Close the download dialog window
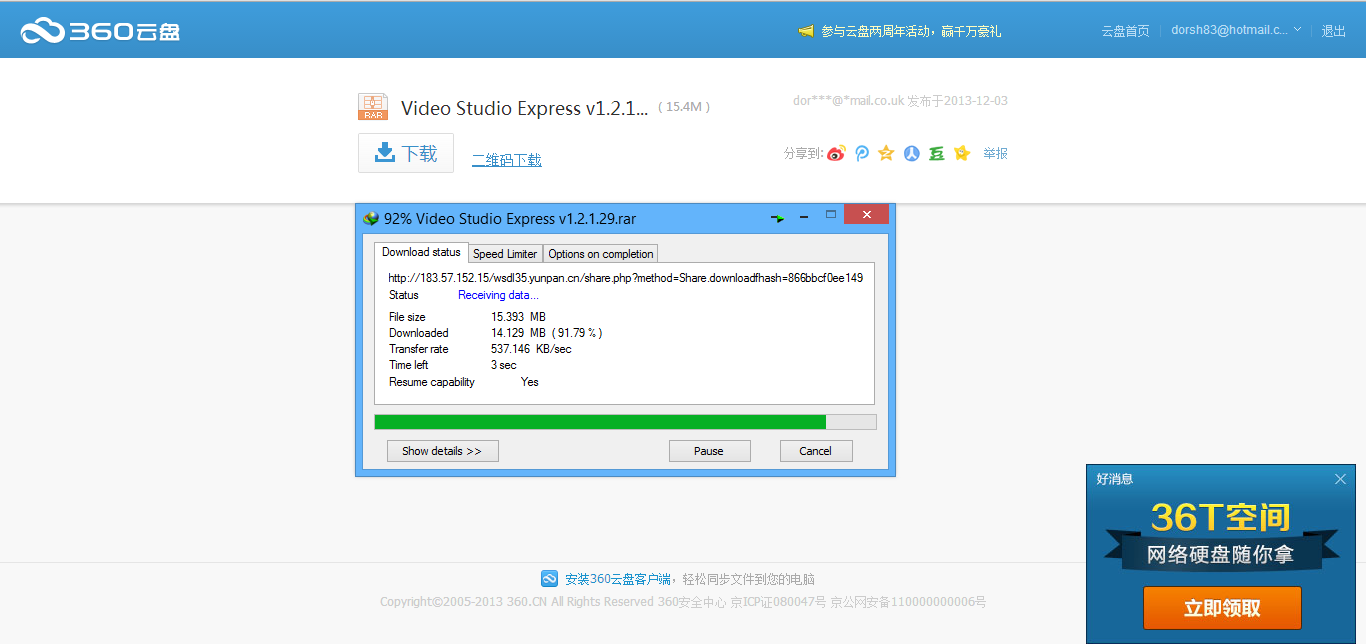This screenshot has height=644, width=1366. point(866,215)
